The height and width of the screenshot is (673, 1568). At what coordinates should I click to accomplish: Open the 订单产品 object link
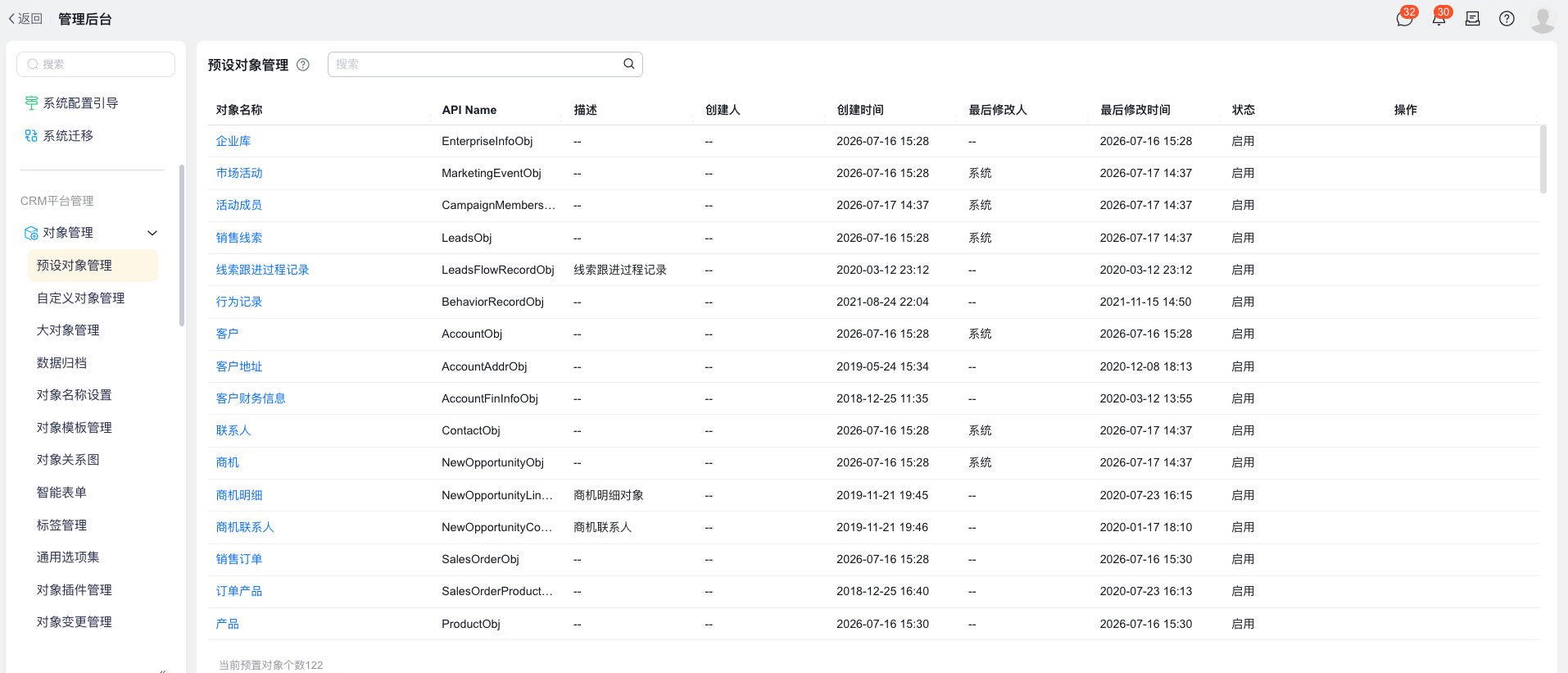[239, 591]
